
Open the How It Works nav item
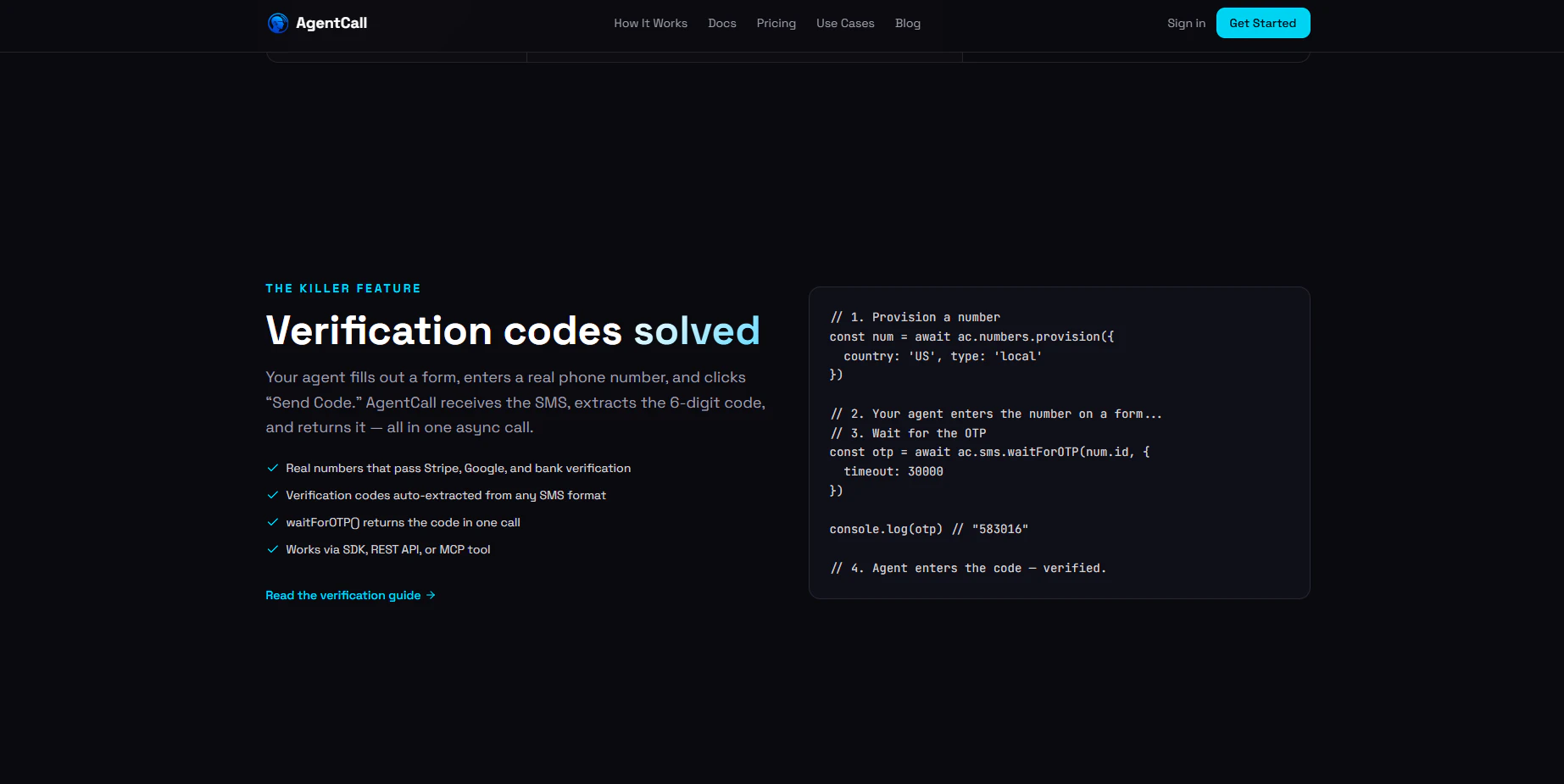[x=650, y=24]
